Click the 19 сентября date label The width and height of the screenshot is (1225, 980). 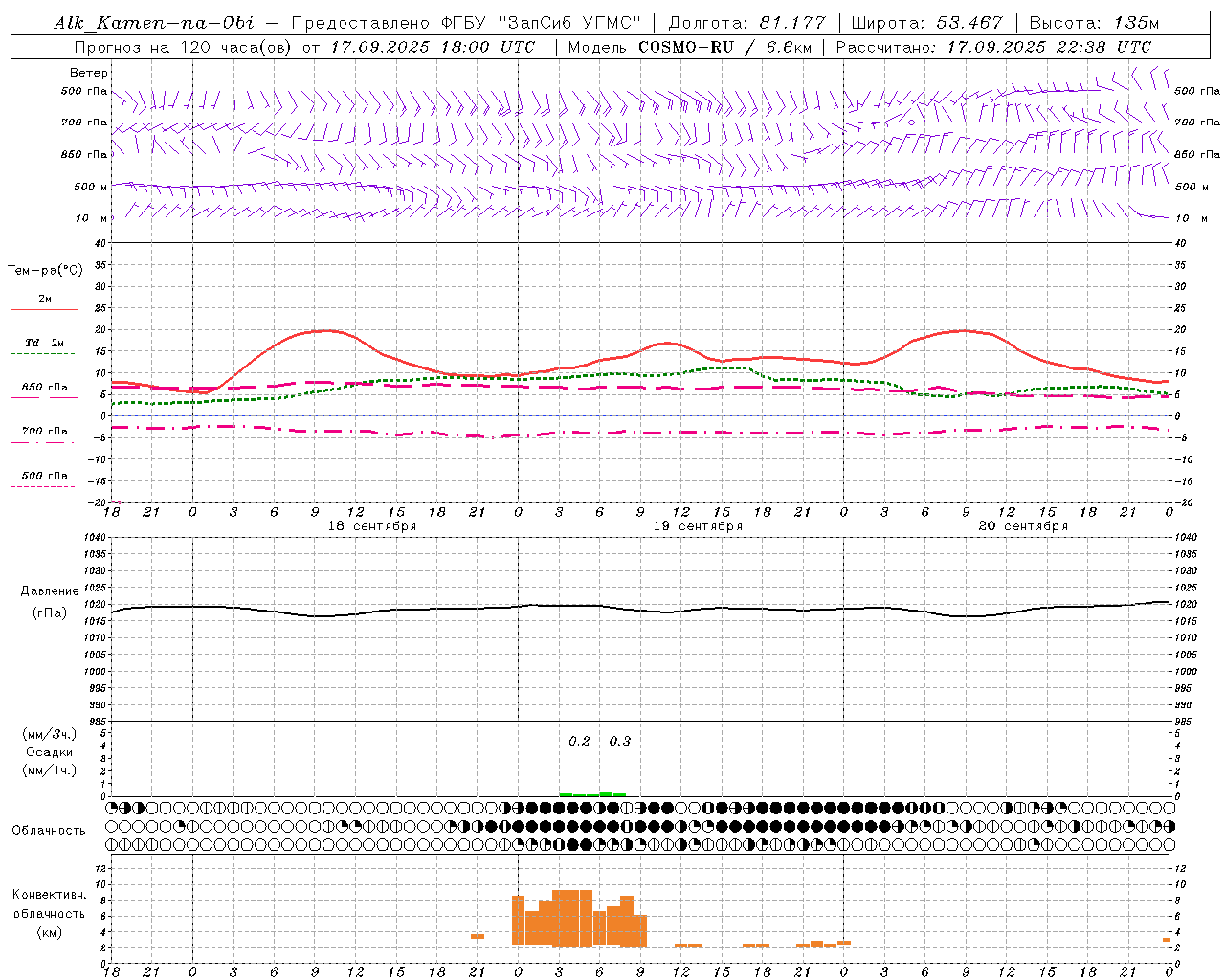tap(698, 526)
